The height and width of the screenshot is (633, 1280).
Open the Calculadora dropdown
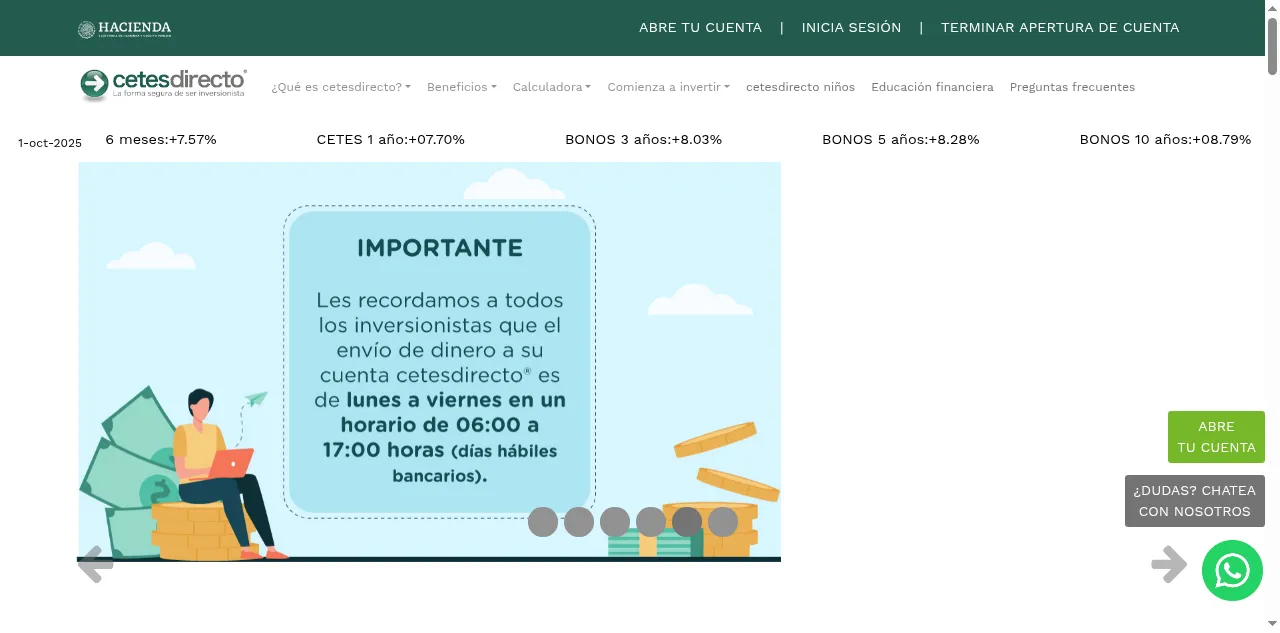[552, 87]
